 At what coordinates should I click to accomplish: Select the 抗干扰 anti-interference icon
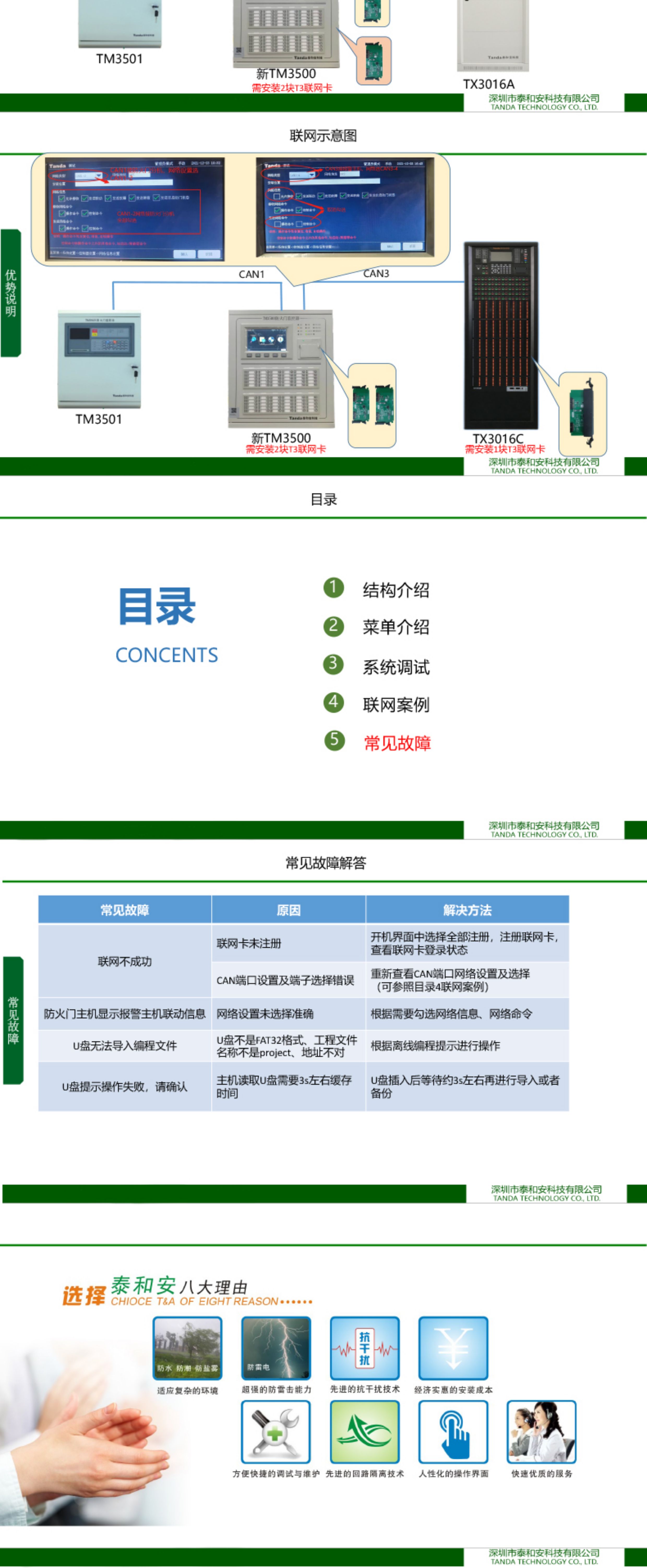click(364, 1348)
